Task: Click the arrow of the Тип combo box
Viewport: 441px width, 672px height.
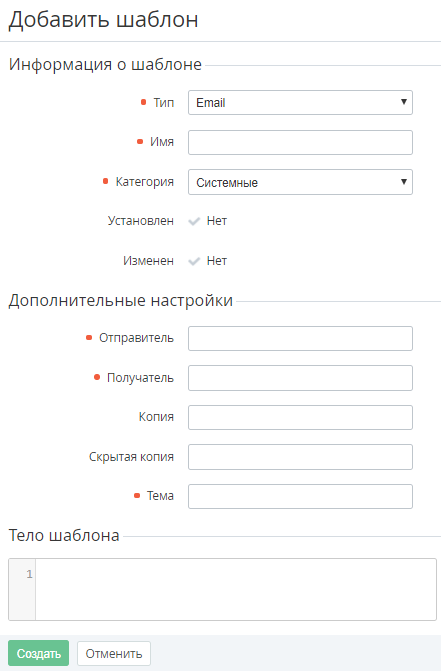Action: (403, 102)
